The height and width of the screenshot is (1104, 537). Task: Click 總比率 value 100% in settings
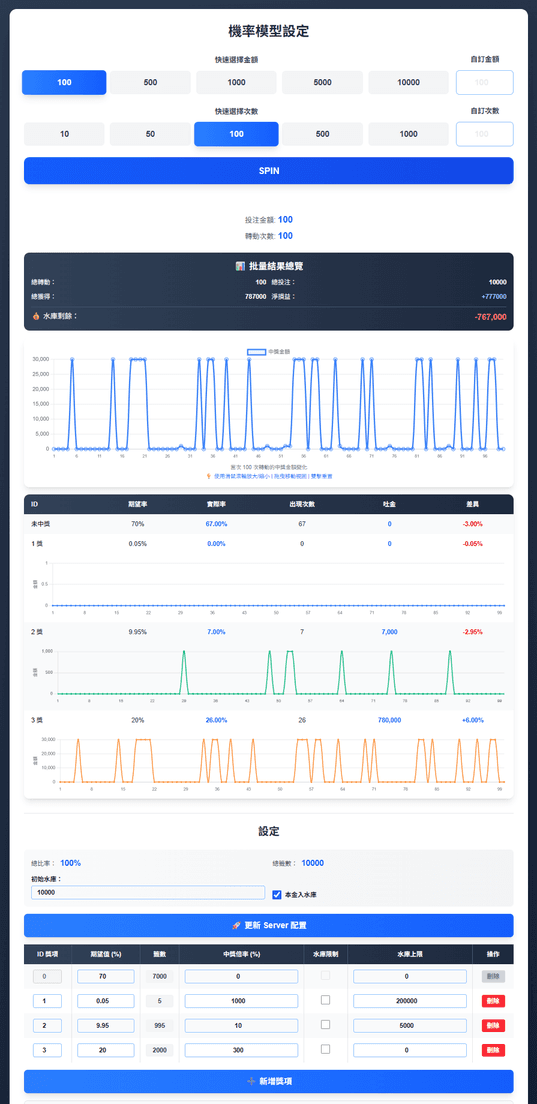coord(70,862)
